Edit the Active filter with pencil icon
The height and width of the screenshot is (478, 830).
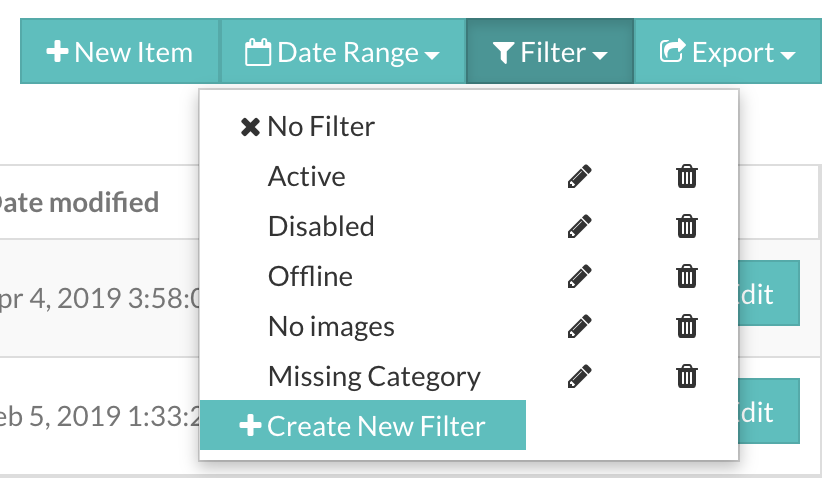tap(580, 176)
